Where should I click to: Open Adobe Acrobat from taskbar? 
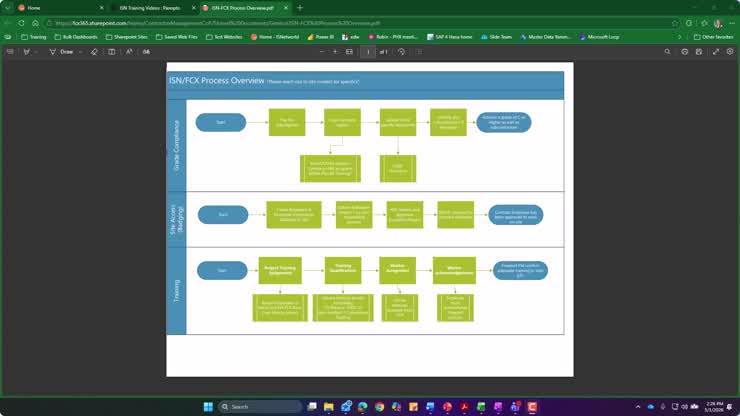(x=464, y=407)
